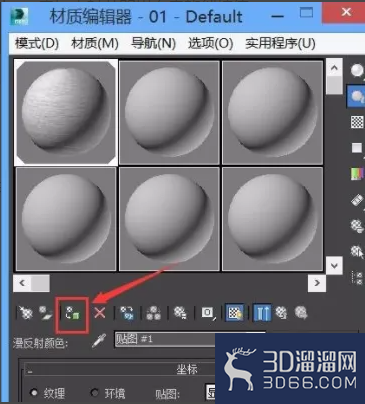The height and width of the screenshot is (404, 365).
Task: Click sample slots scroll down arrow
Action: coord(334,265)
